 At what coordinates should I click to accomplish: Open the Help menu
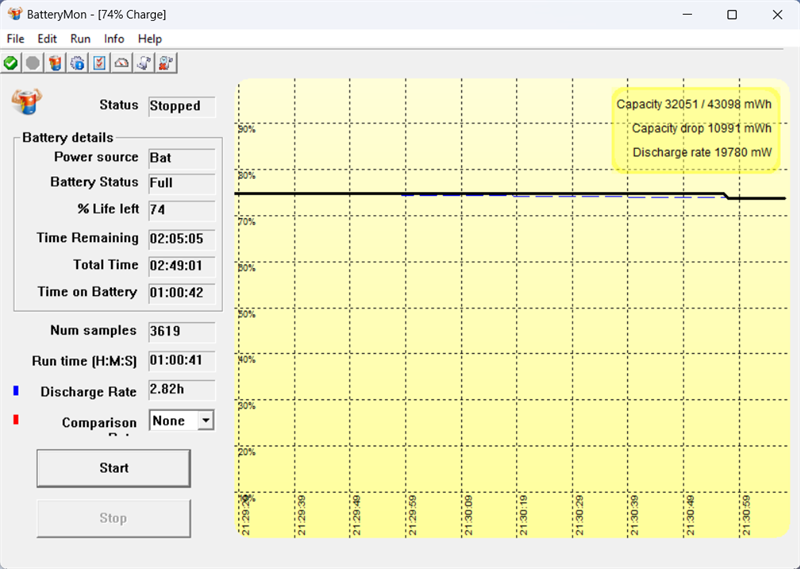[149, 39]
